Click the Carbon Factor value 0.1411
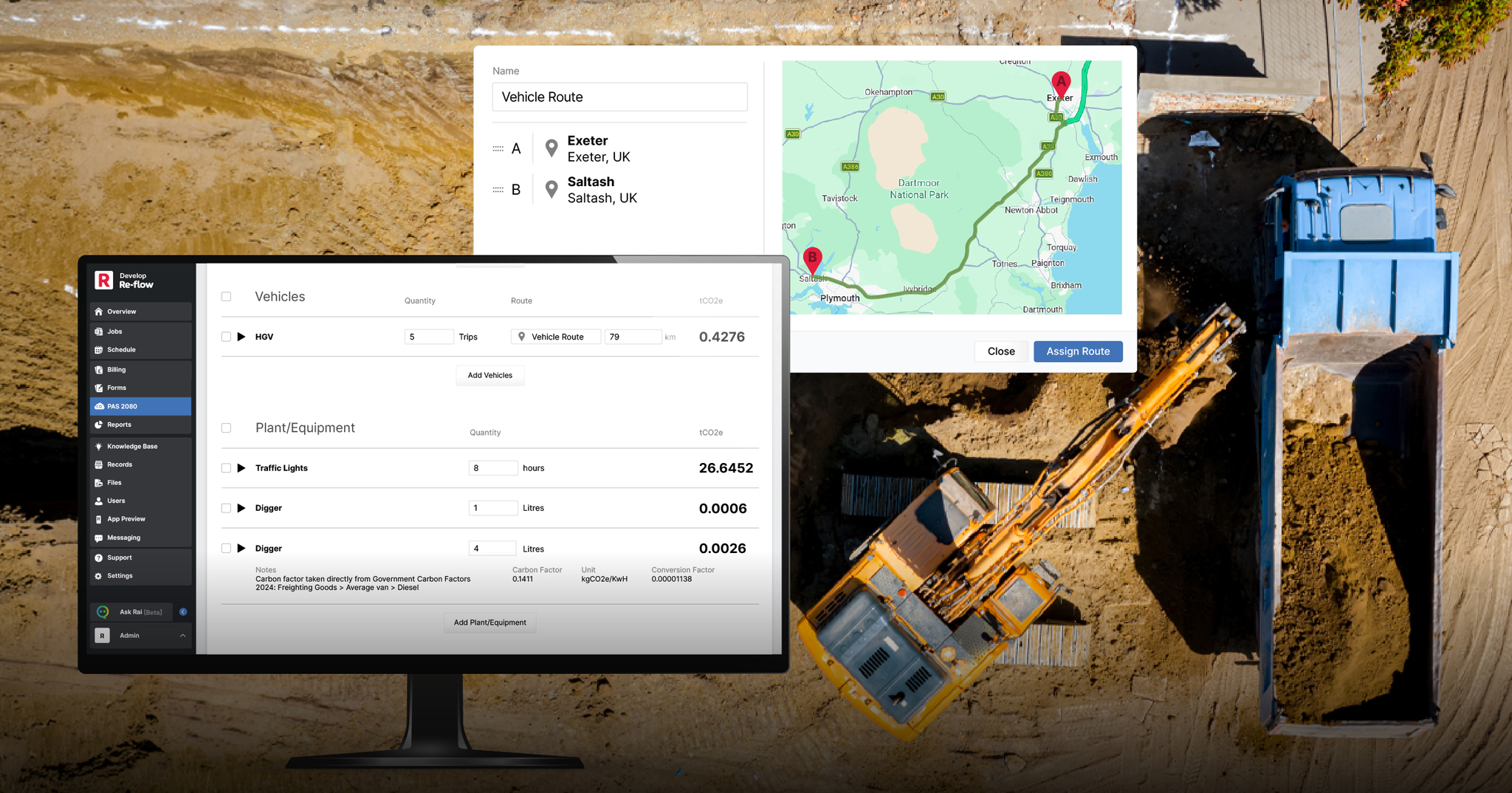The width and height of the screenshot is (1512, 793). pos(523,579)
